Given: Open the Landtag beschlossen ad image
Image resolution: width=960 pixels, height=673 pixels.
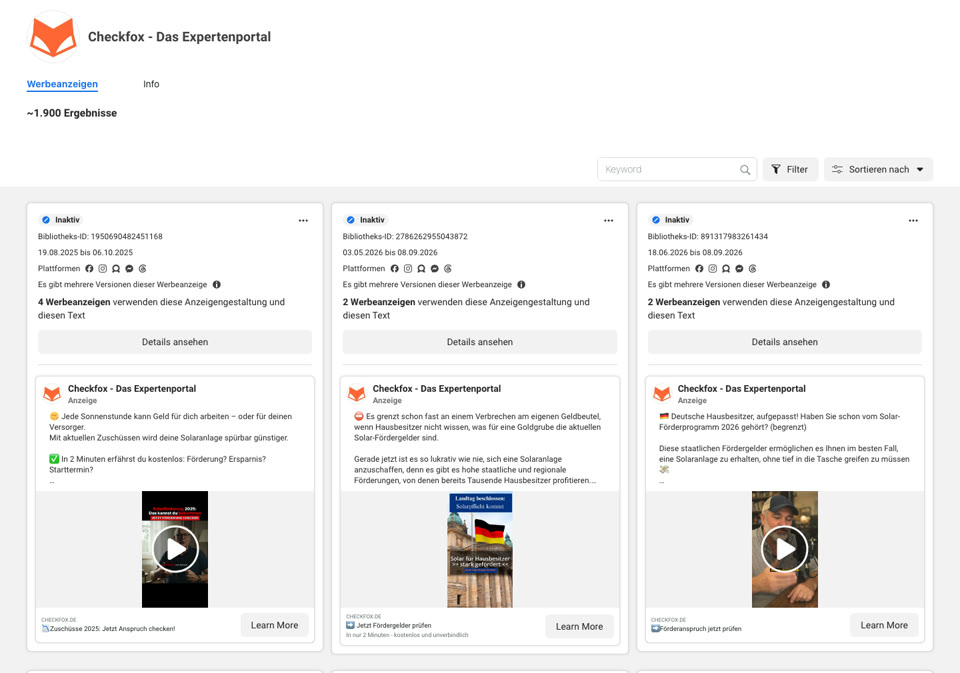Looking at the screenshot, I should 480,549.
